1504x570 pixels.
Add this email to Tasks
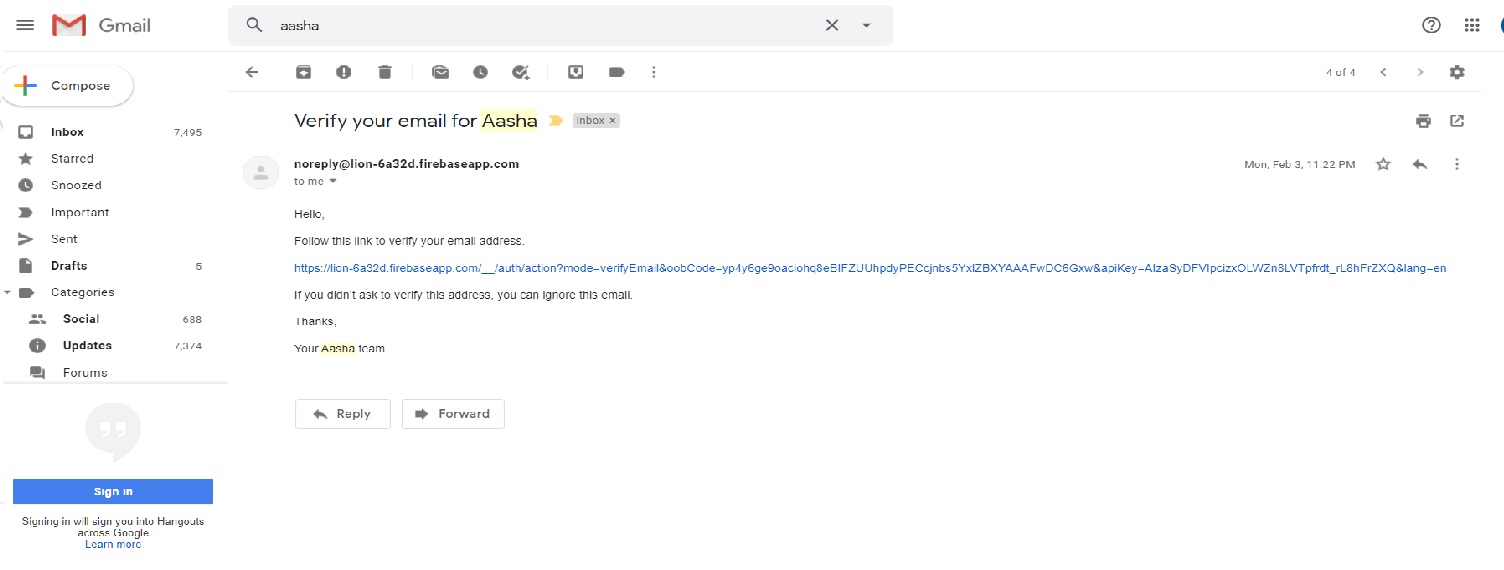[520, 72]
